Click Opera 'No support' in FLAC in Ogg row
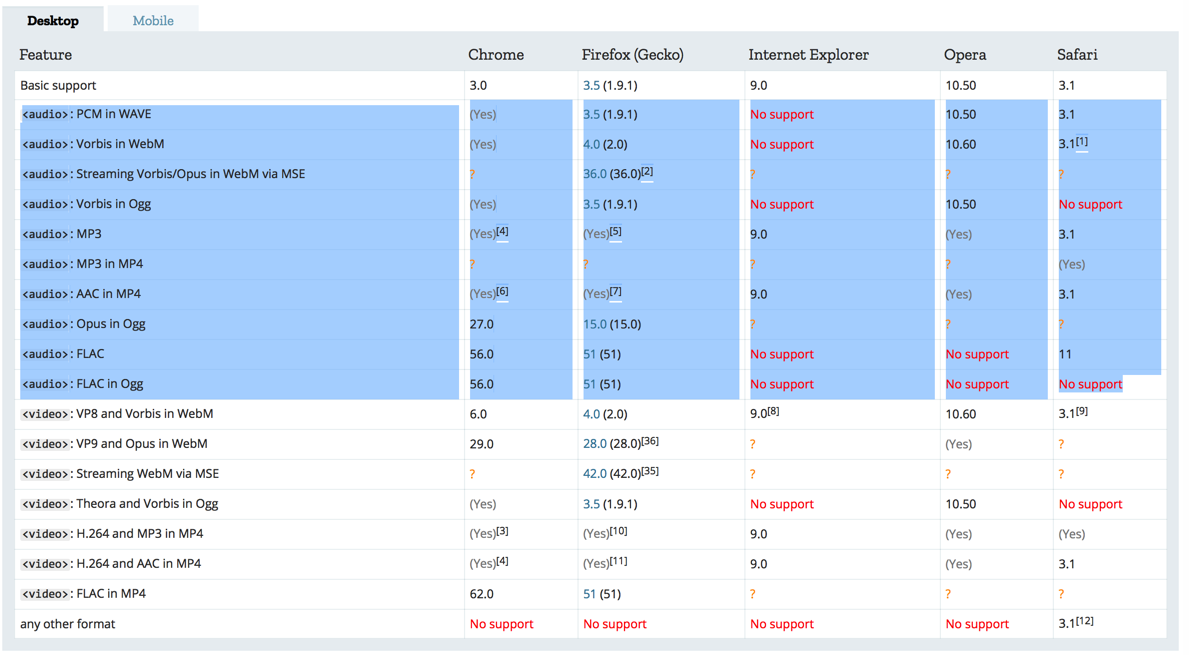The height and width of the screenshot is (655, 1189). click(x=977, y=384)
